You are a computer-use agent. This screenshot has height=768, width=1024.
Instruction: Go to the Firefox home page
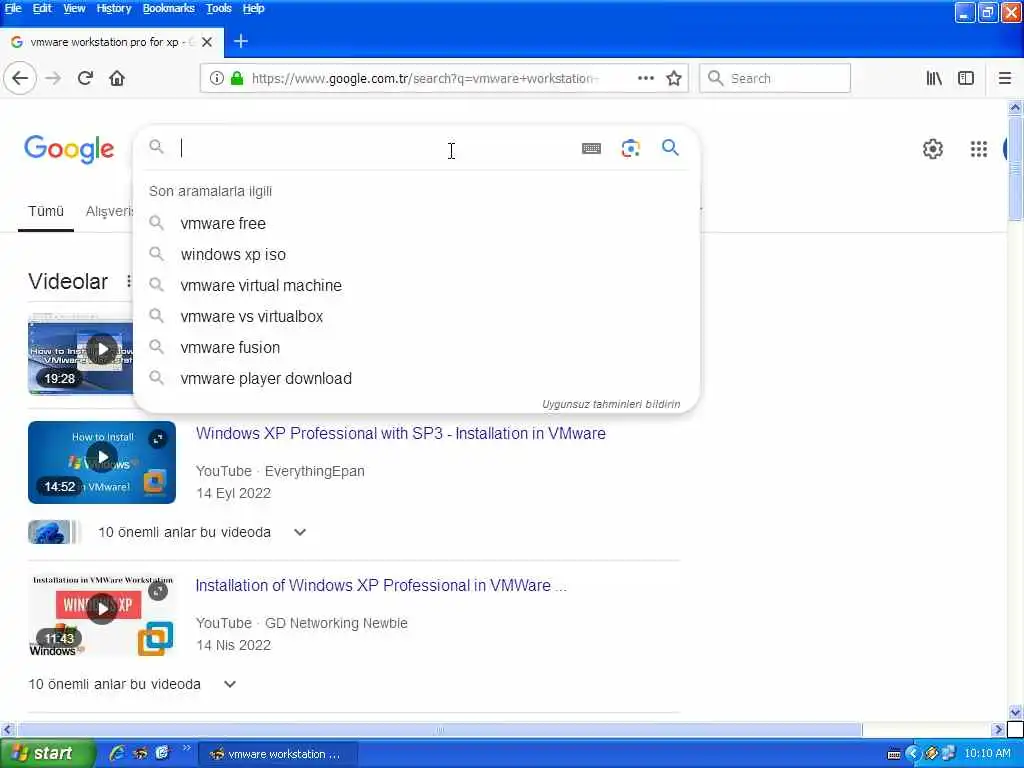(117, 78)
